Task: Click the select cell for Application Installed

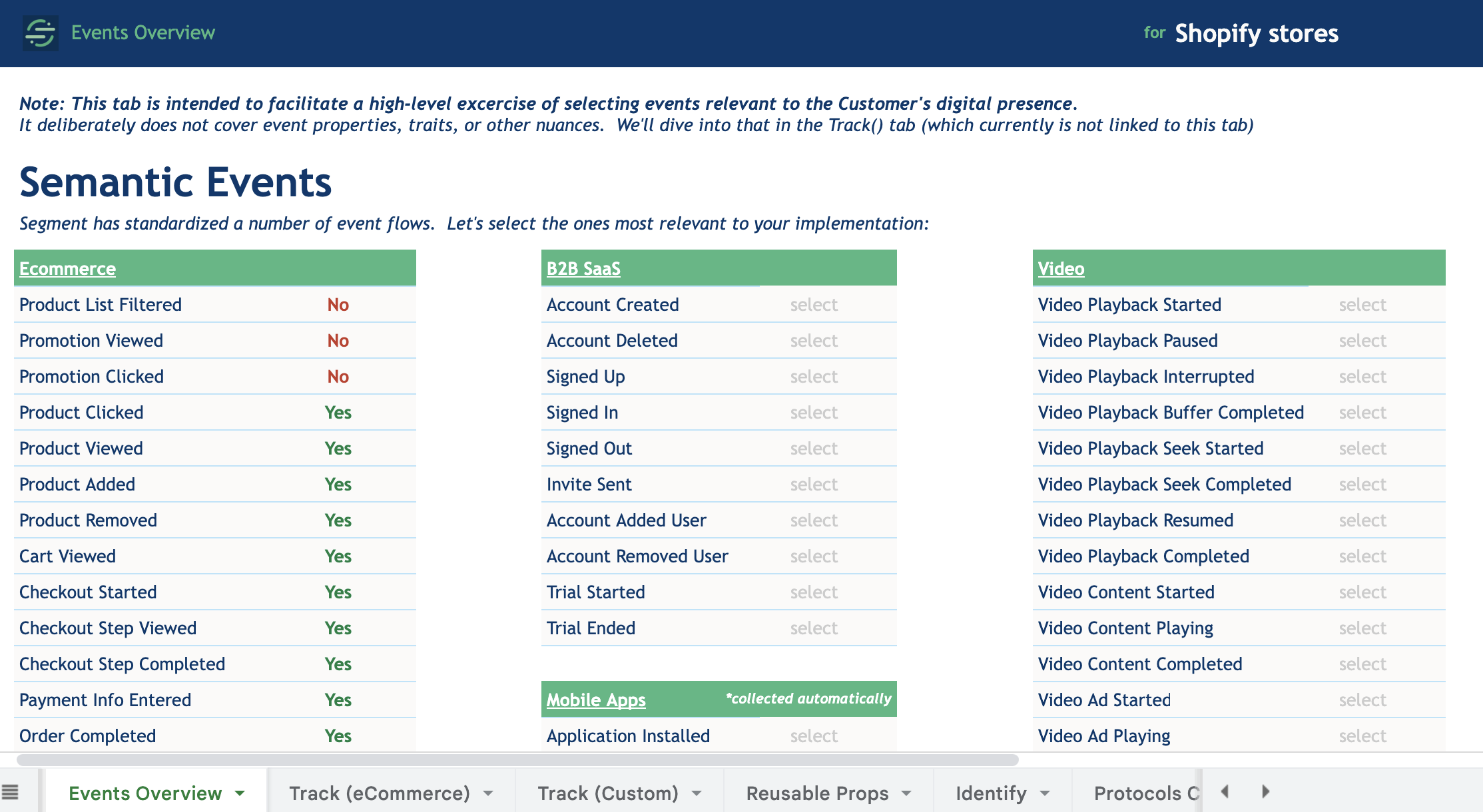Action: pos(814,736)
